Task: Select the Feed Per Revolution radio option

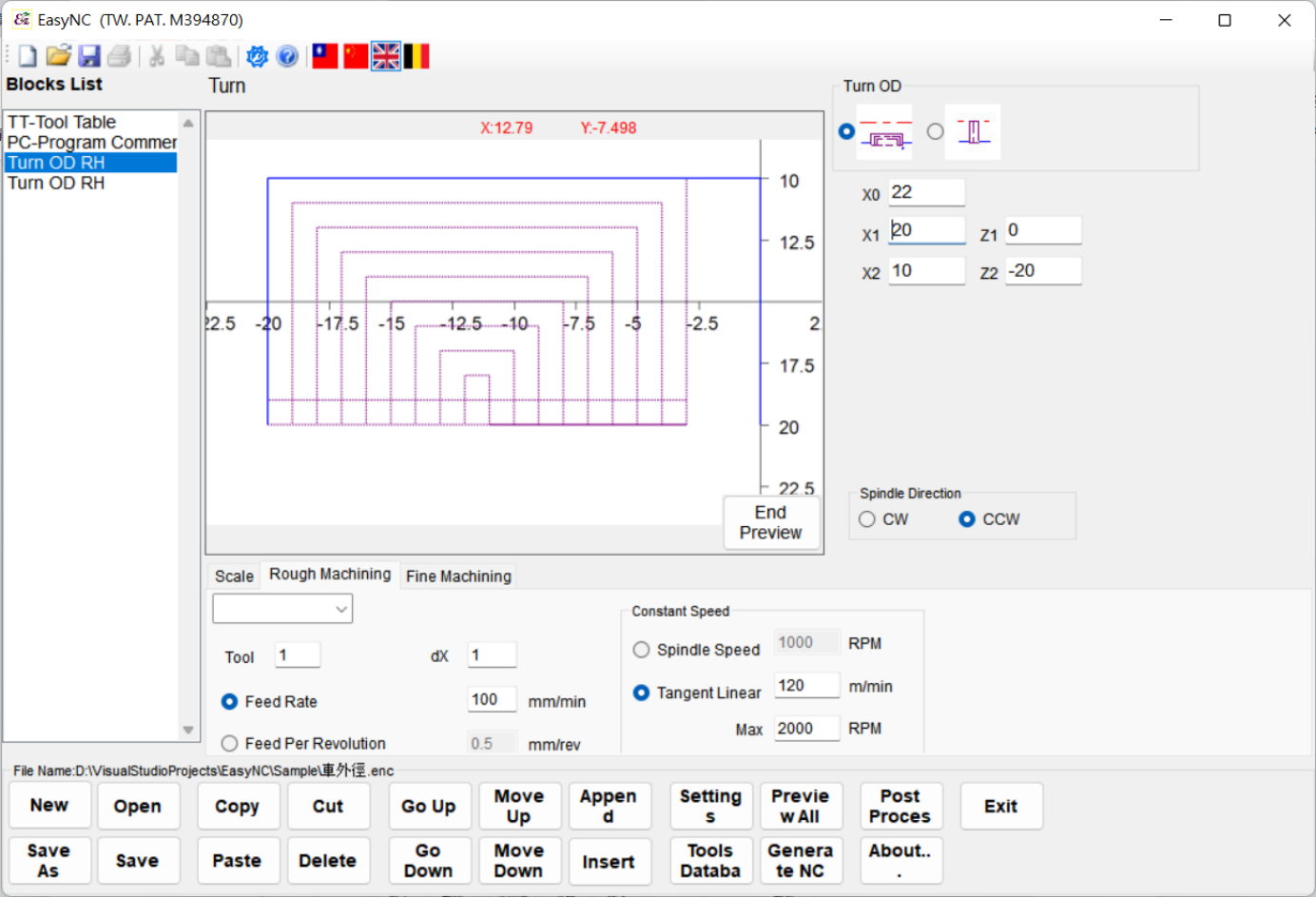Action: coord(229,744)
